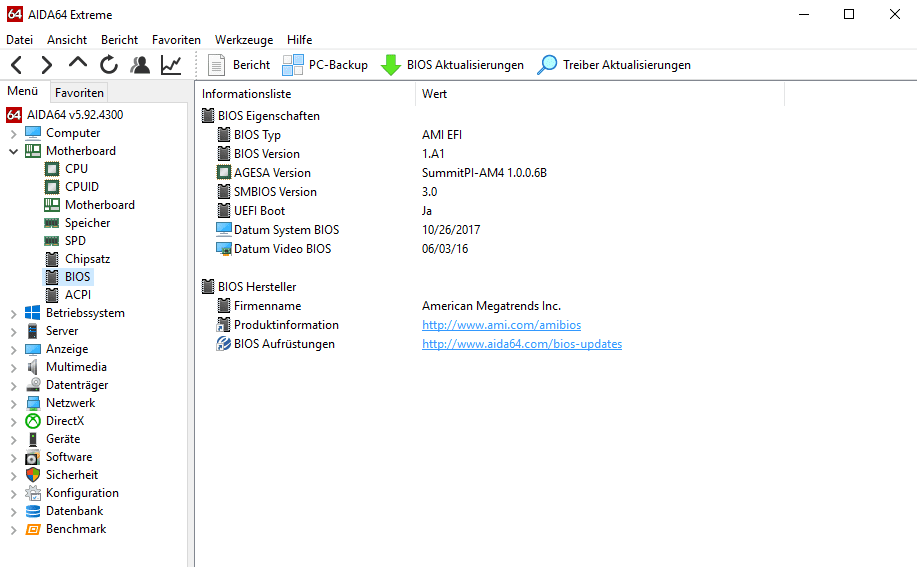
Task: Expand the Multimedia tree node
Action: [13, 368]
